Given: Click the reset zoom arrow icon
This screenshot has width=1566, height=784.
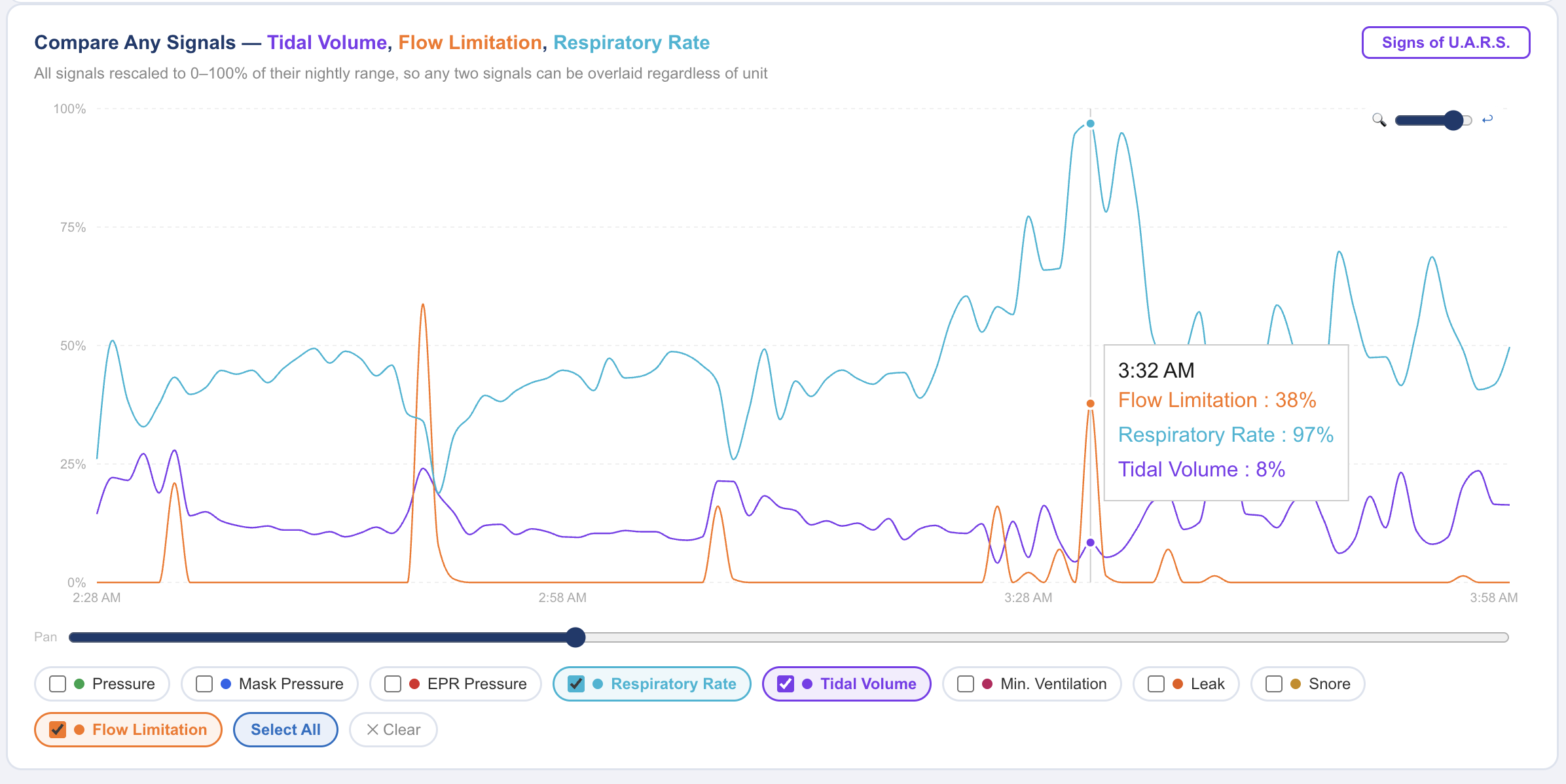Looking at the screenshot, I should pos(1487,119).
